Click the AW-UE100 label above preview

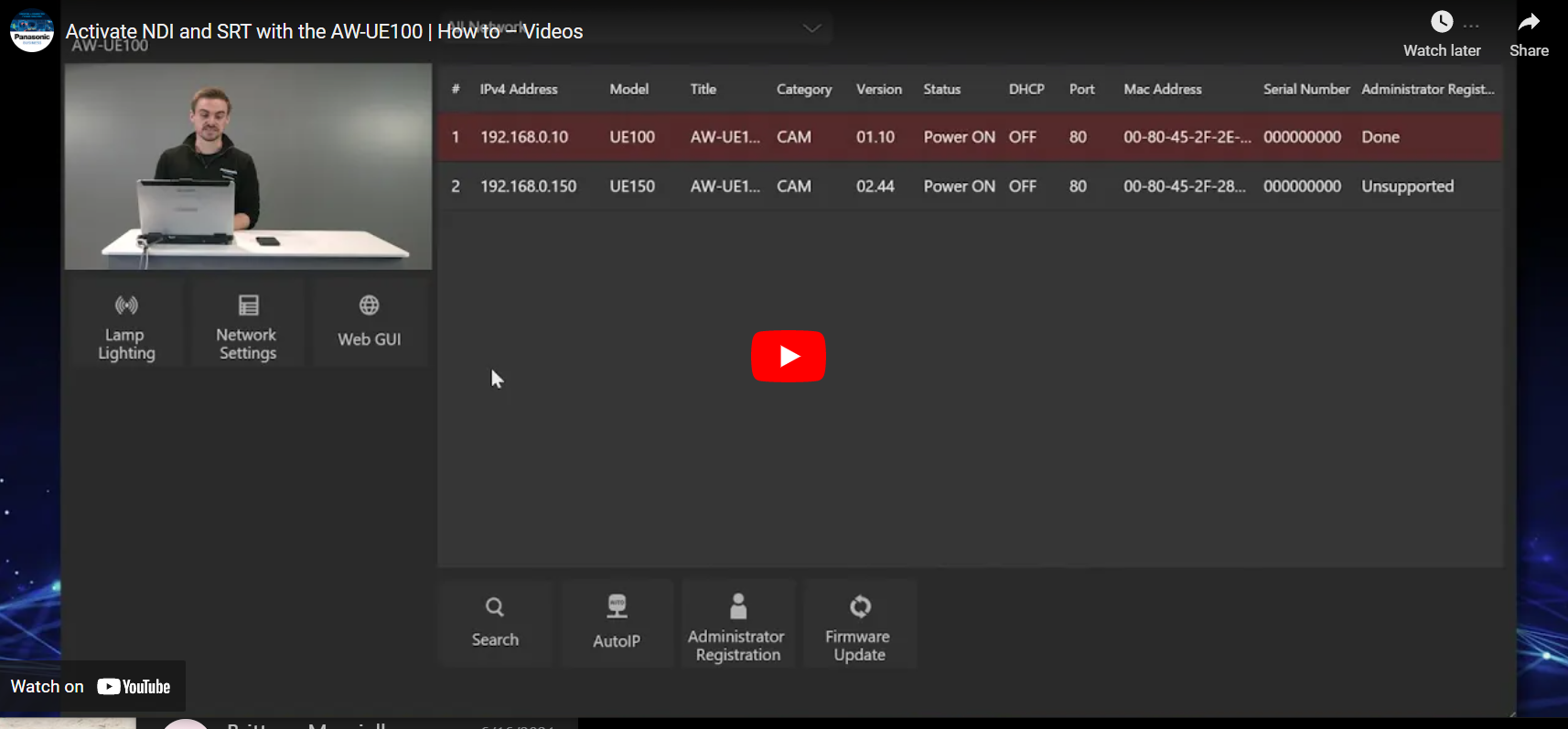point(109,46)
